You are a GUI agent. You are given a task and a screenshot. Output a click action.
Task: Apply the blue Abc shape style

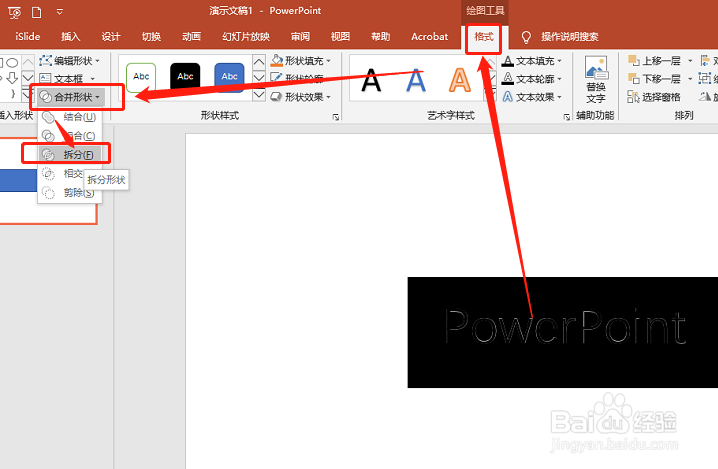tap(229, 76)
